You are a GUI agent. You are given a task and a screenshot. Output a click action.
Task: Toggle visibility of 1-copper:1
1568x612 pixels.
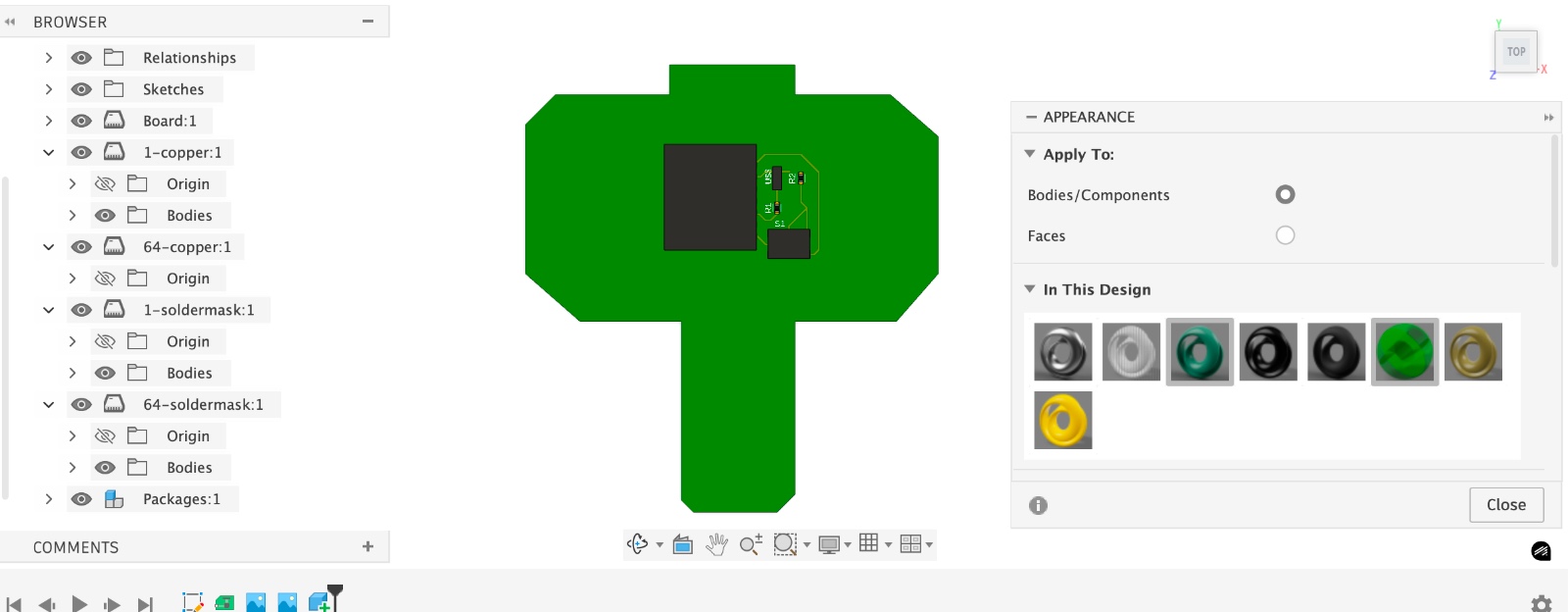tap(81, 152)
